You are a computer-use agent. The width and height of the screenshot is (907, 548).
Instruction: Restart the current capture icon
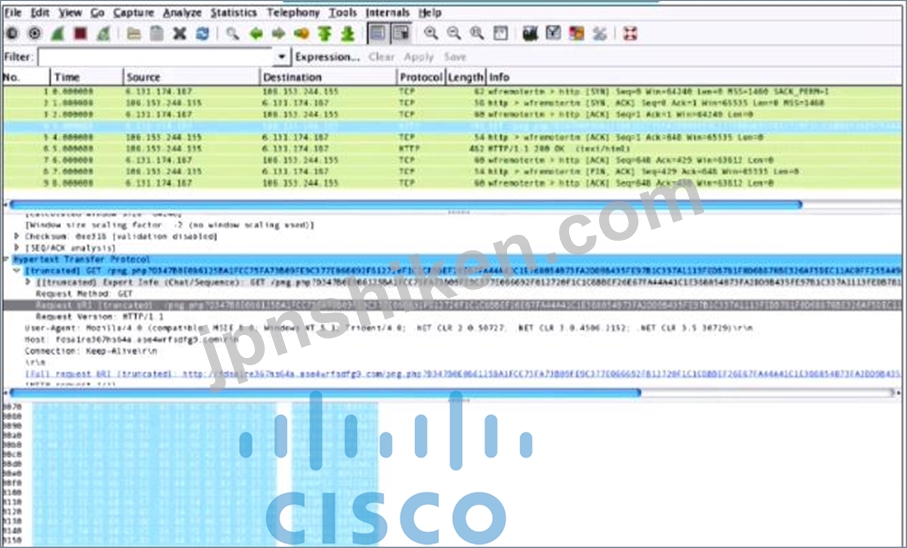(103, 34)
